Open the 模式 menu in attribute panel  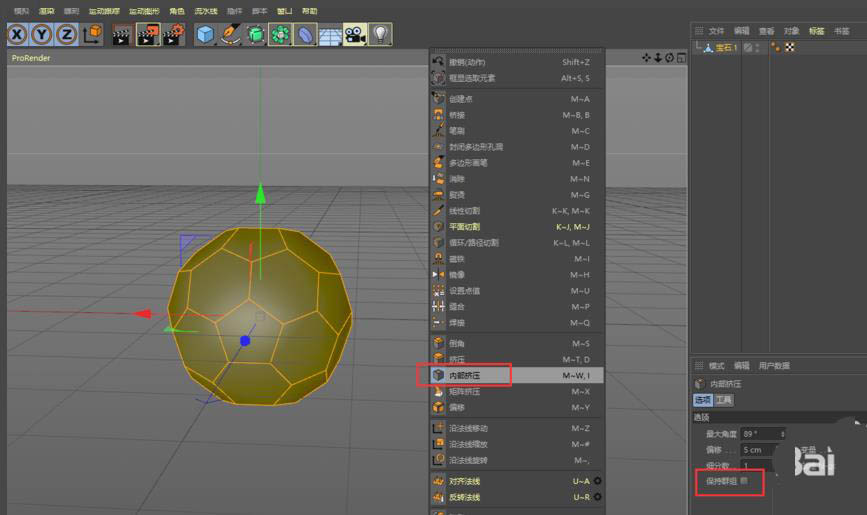(716, 366)
